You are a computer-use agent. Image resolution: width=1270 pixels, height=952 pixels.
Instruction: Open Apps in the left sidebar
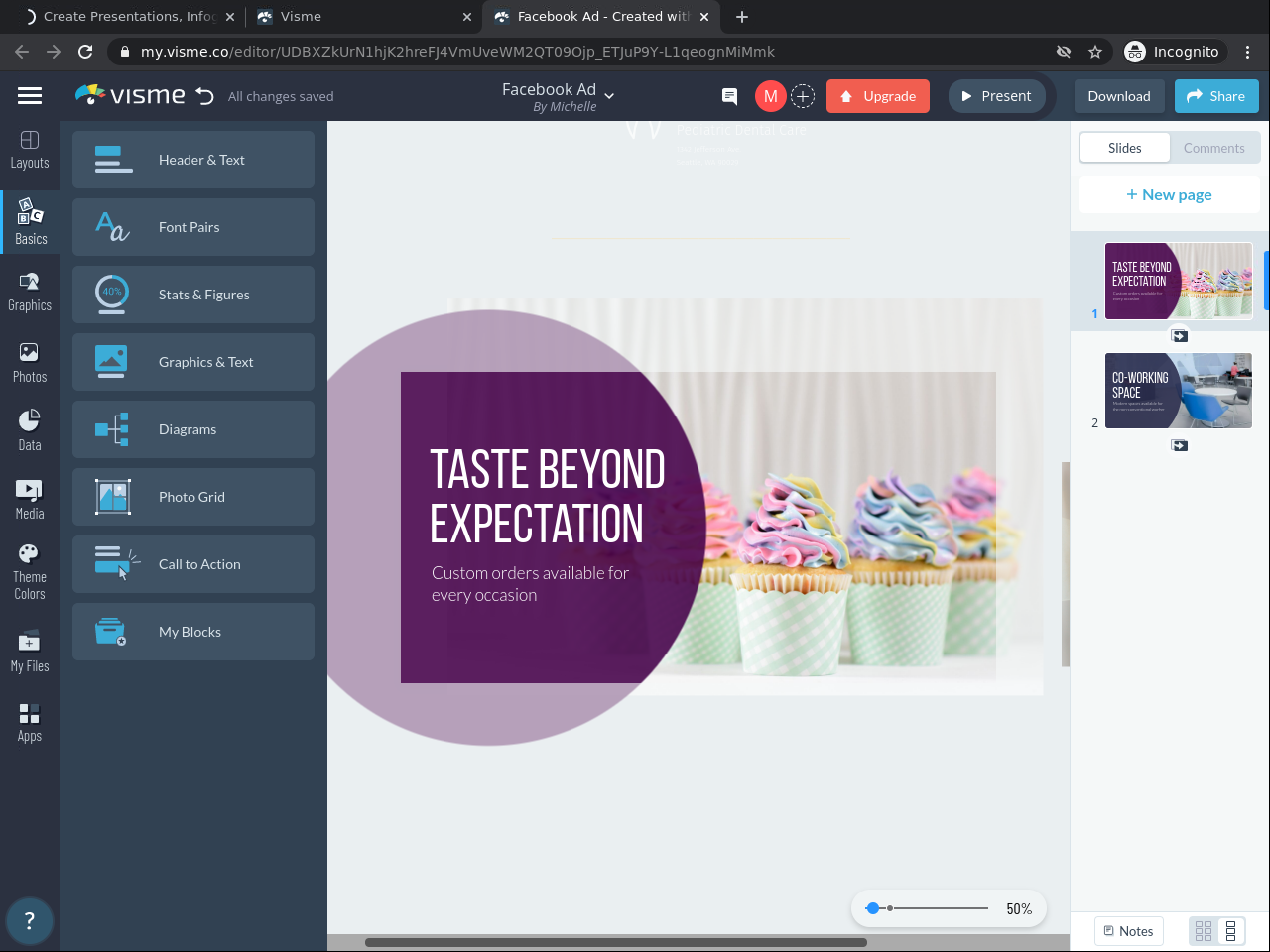(30, 722)
